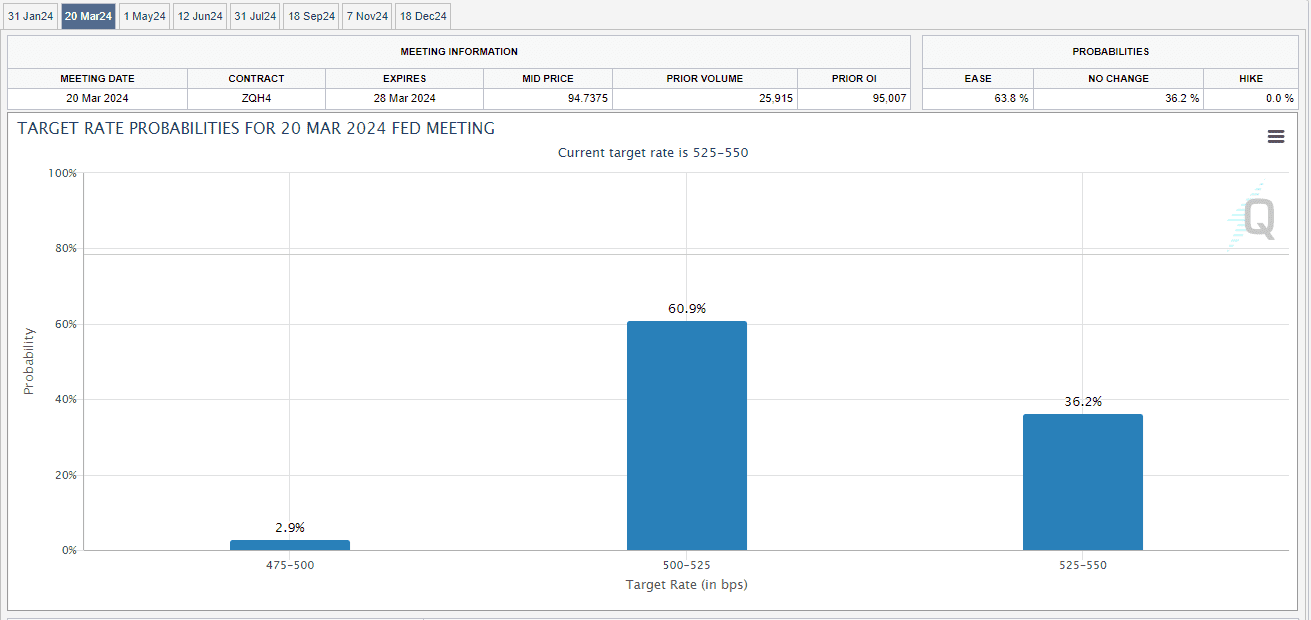The image size is (1311, 620).
Task: Switch to the 31 Jan24 meeting tab
Action: point(30,16)
